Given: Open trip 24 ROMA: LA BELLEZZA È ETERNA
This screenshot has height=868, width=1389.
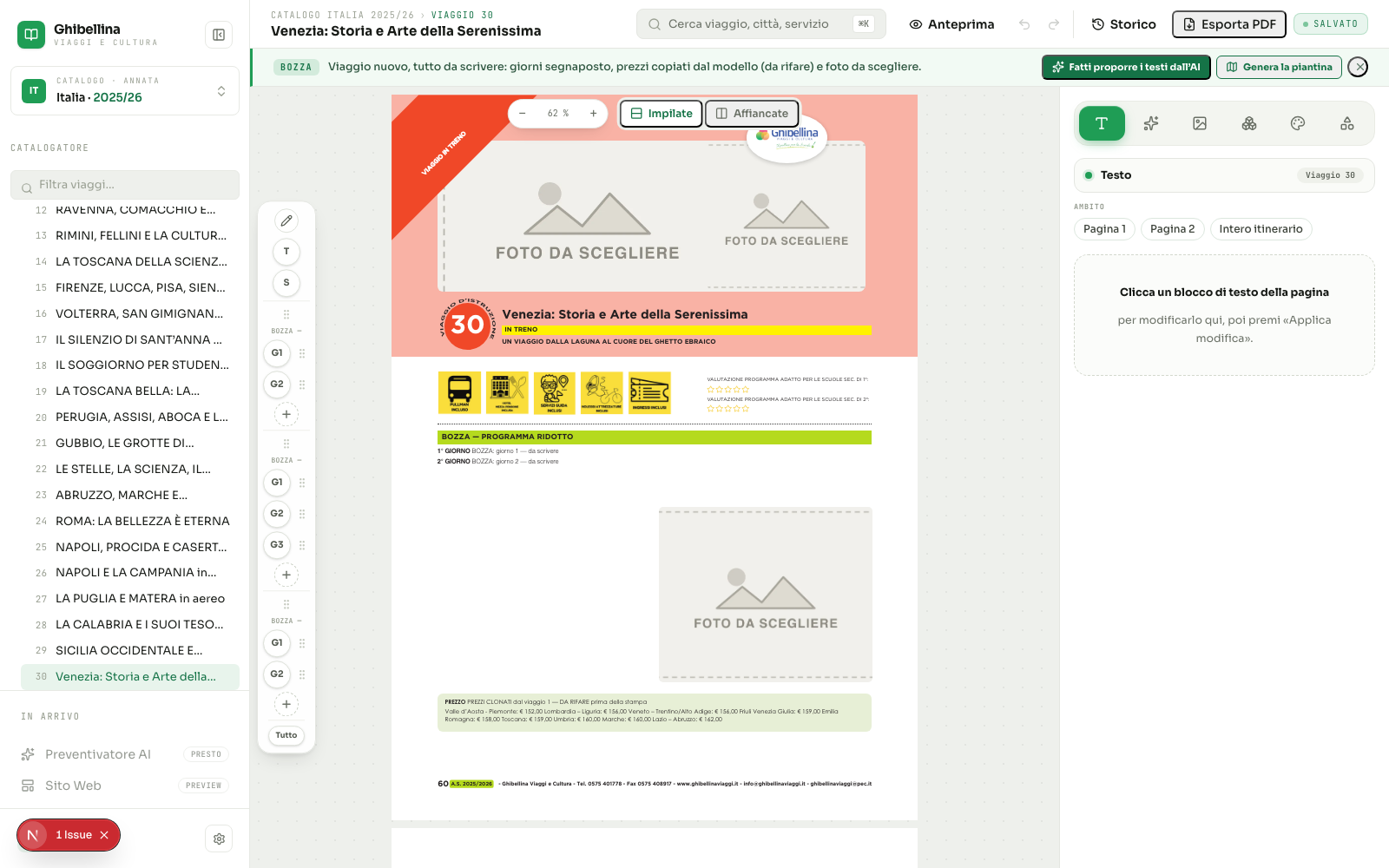Looking at the screenshot, I should (x=130, y=521).
